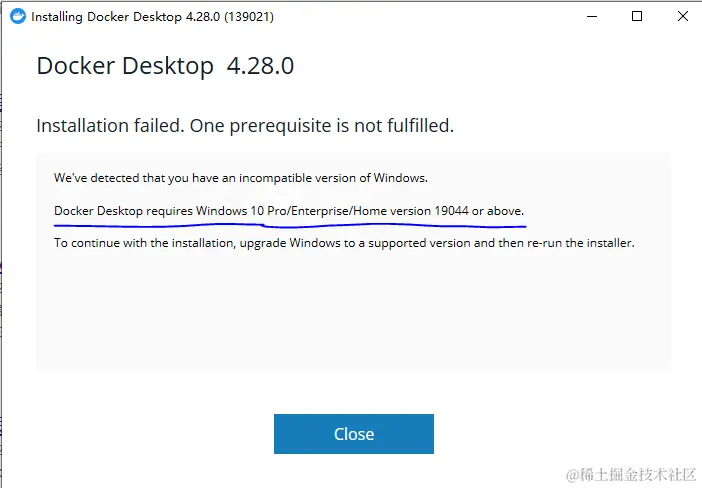Maximize the Docker installer window
The height and width of the screenshot is (488, 702).
click(x=637, y=17)
